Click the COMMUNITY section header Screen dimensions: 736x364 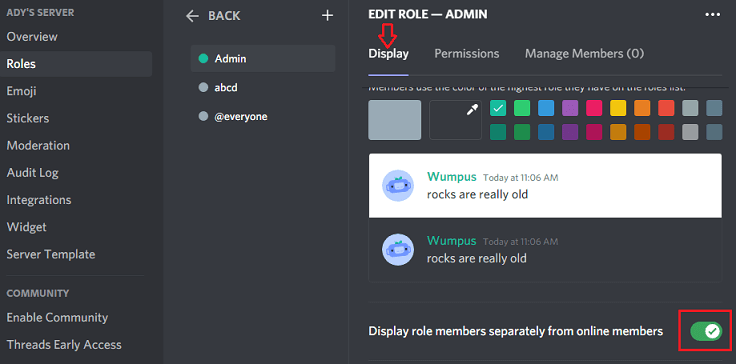(38, 293)
